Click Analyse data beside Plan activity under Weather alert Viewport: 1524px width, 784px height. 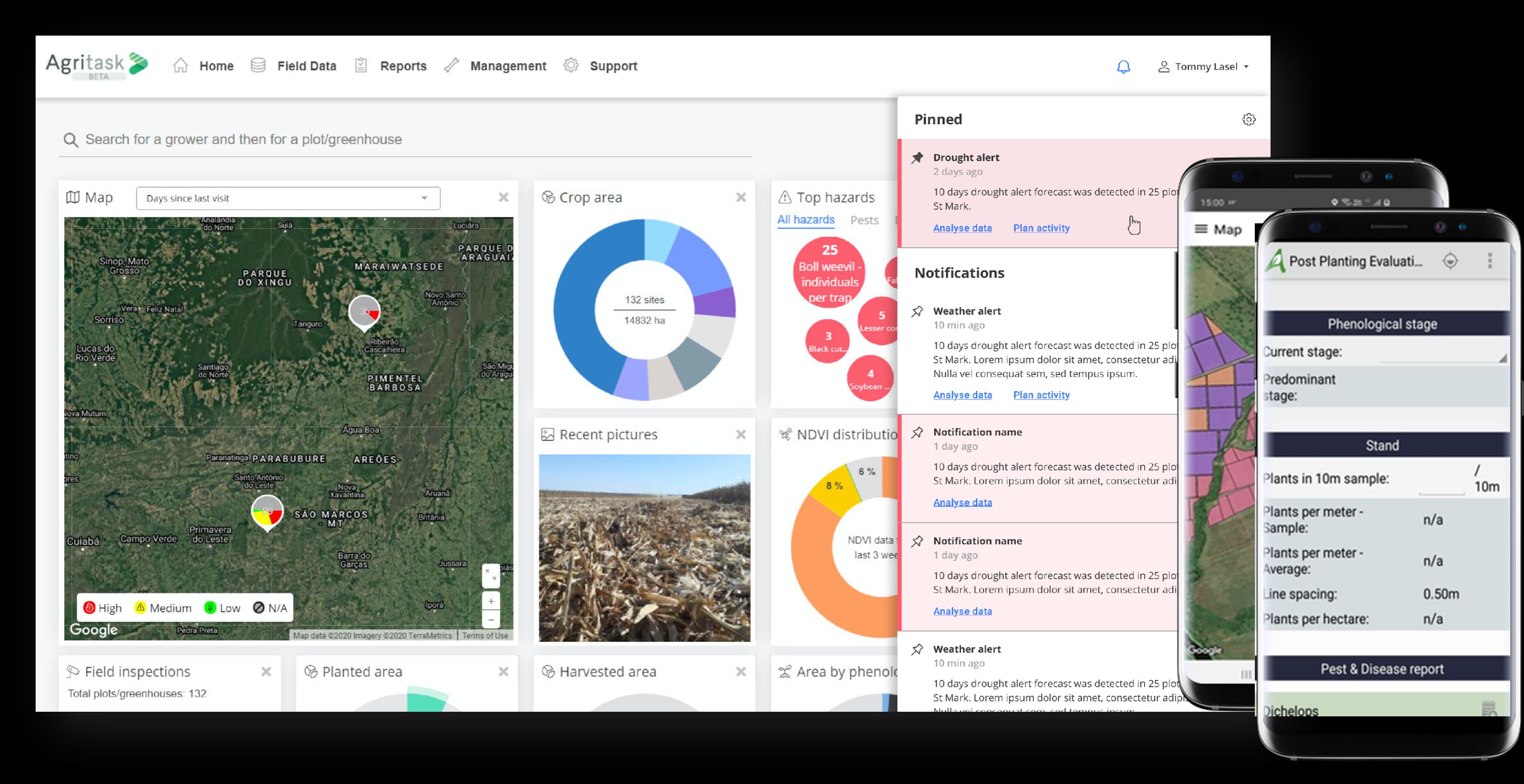click(963, 395)
